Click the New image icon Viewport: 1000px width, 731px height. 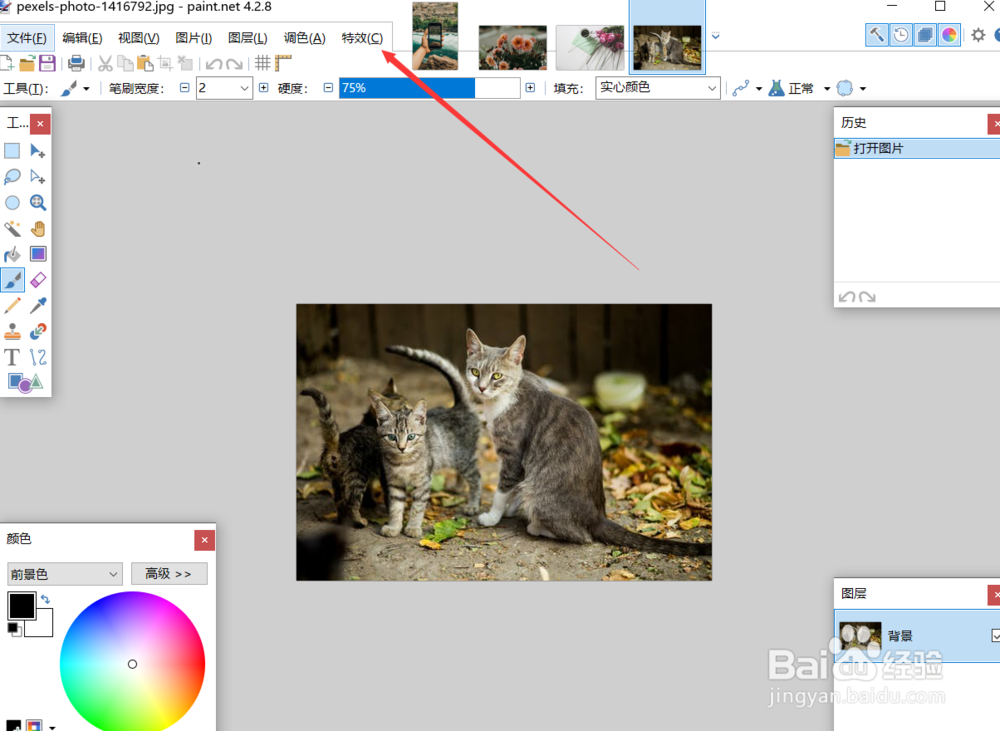click(7, 63)
